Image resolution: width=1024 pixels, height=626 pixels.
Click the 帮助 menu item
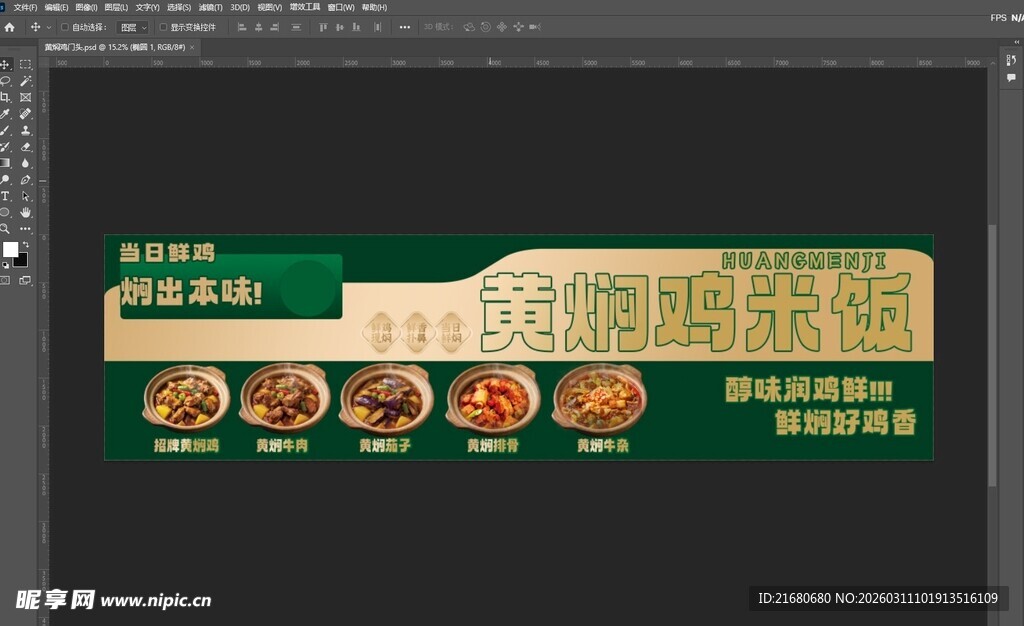click(x=372, y=7)
